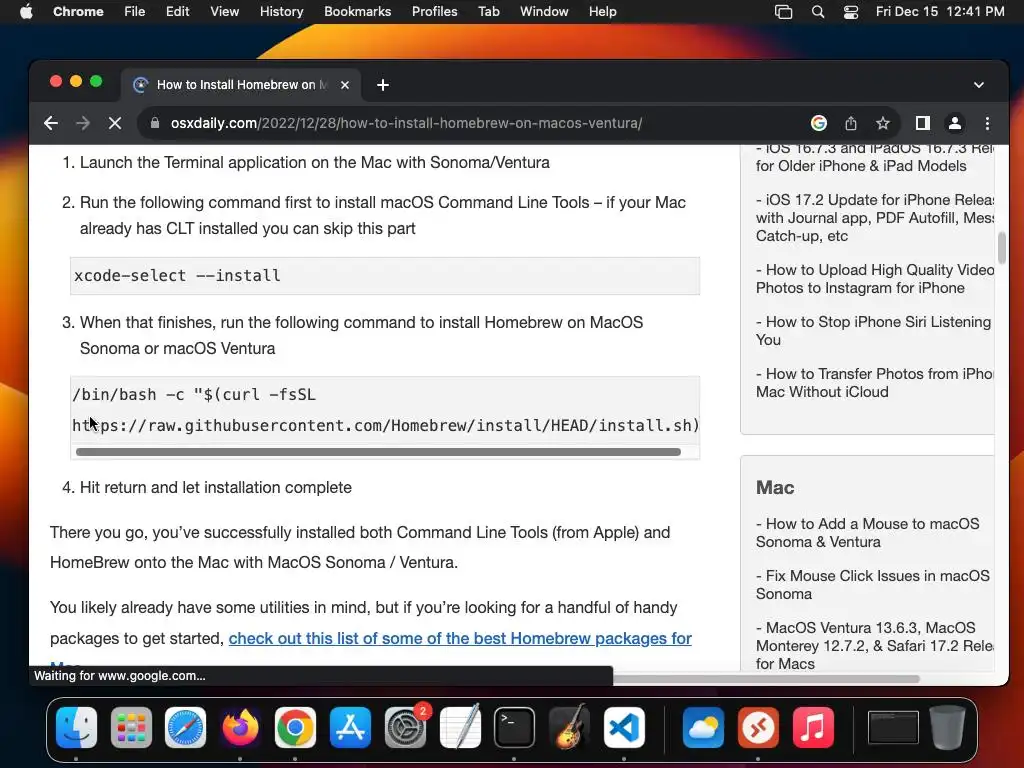
Task: Bookmark this page with the star
Action: point(882,123)
